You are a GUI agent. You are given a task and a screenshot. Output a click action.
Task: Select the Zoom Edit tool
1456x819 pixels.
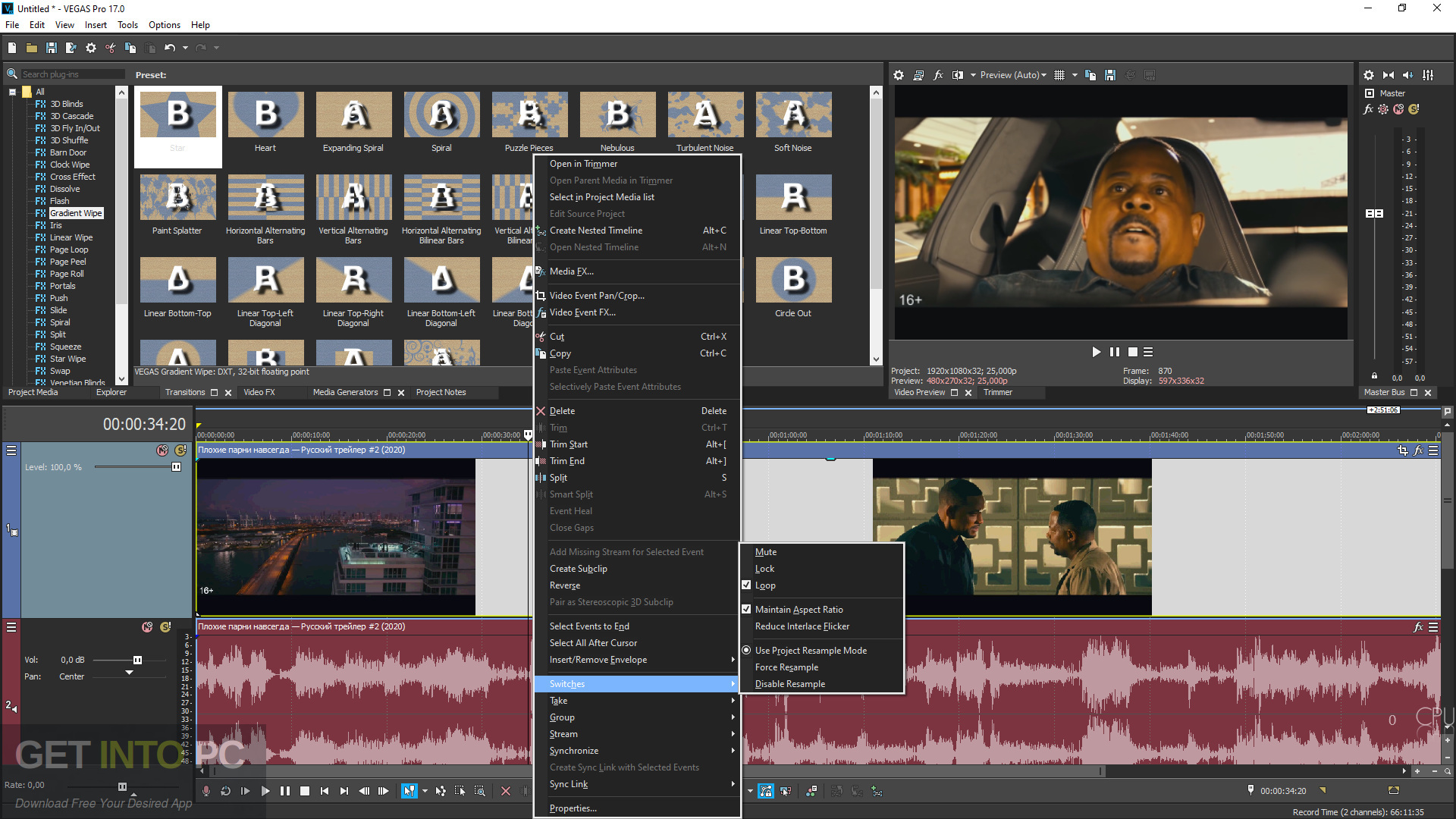point(480,791)
